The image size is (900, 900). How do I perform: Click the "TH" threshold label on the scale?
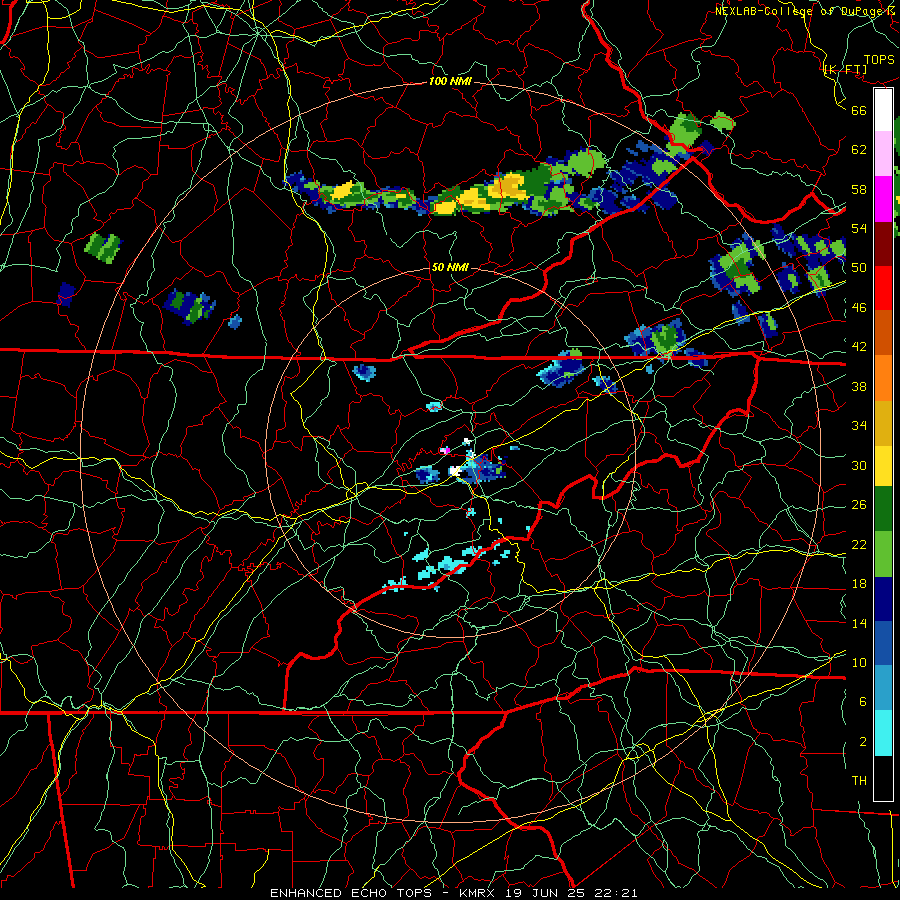point(859,781)
